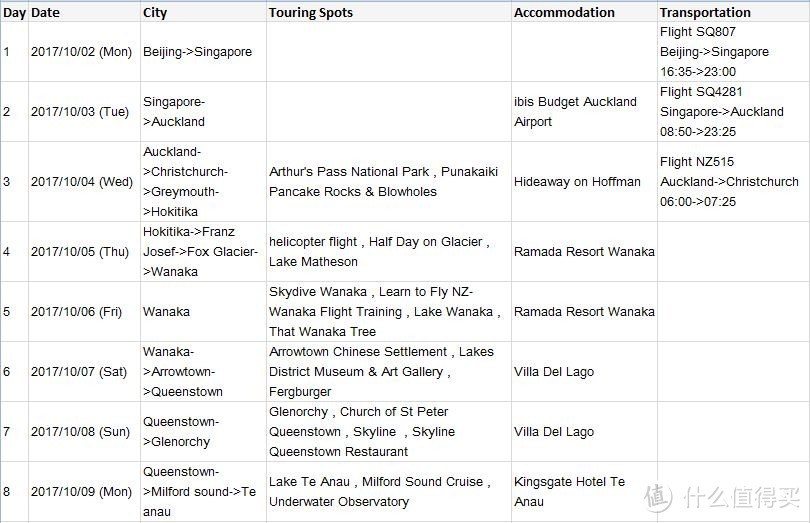The height and width of the screenshot is (523, 810).
Task: Click the 2017/10/05 (Thu) date cell
Action: (84, 252)
